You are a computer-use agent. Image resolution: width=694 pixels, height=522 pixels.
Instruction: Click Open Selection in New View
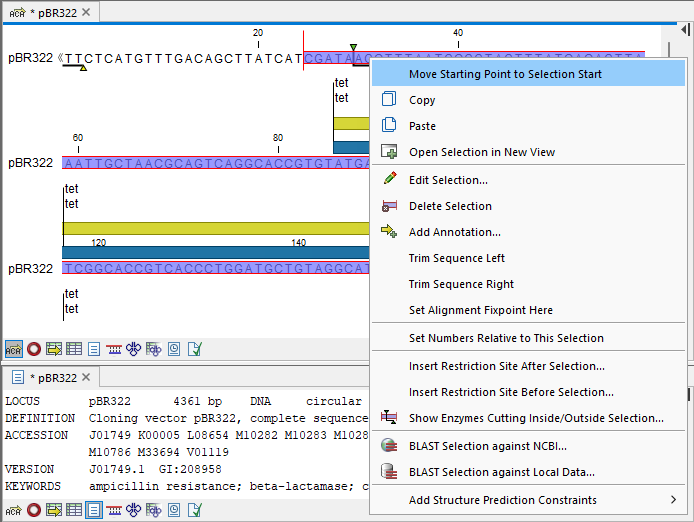point(481,152)
